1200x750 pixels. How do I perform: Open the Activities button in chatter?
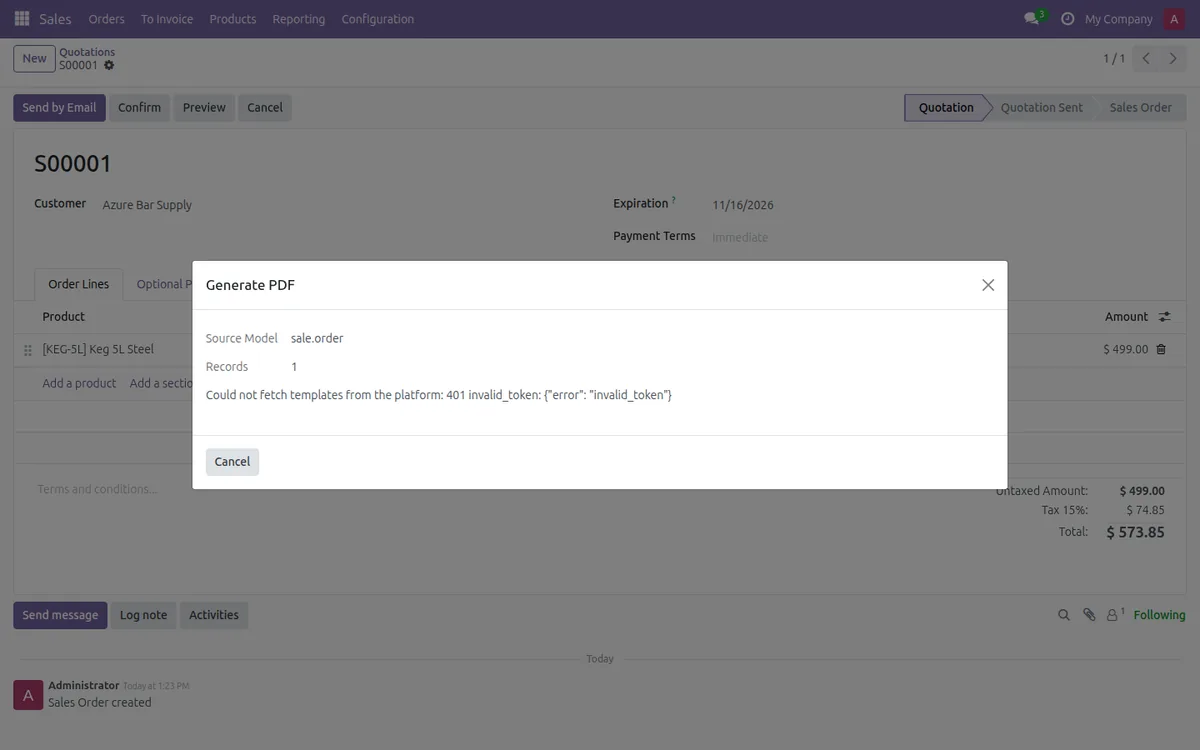pos(214,615)
